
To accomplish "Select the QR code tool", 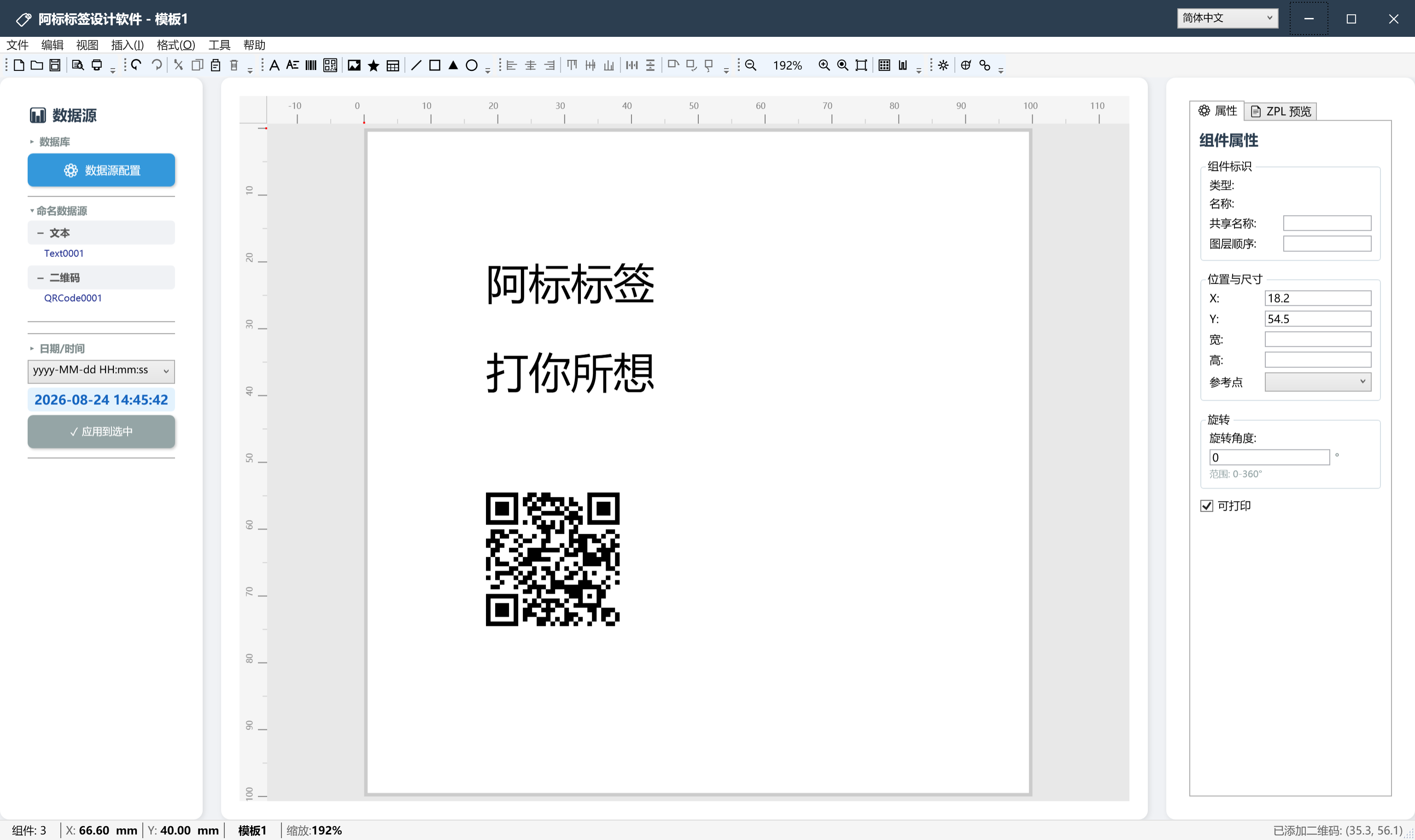I will coord(330,65).
